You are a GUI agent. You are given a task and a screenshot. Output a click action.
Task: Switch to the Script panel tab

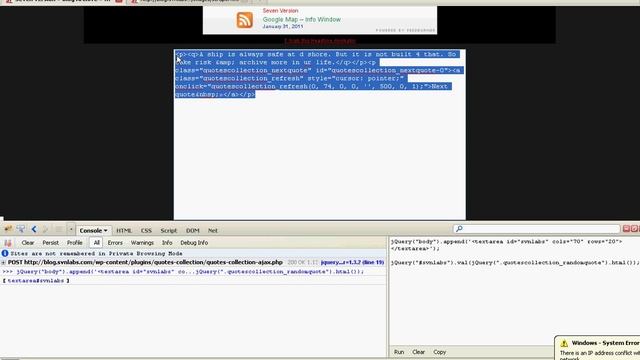pos(169,231)
